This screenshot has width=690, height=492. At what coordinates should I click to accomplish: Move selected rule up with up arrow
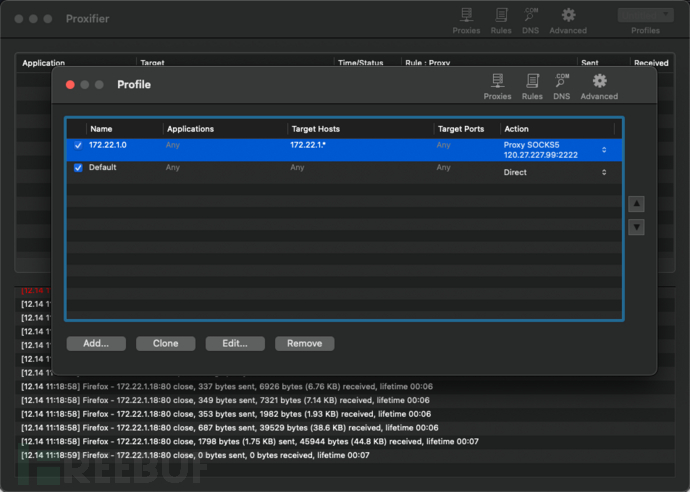click(x=636, y=204)
